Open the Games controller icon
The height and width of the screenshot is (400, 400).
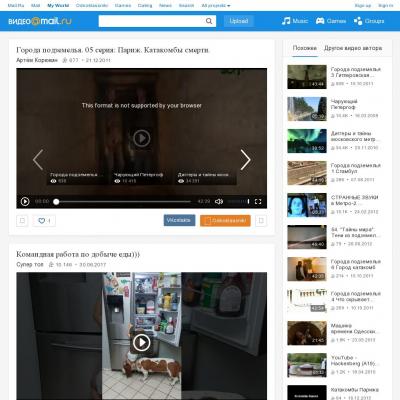(x=320, y=21)
